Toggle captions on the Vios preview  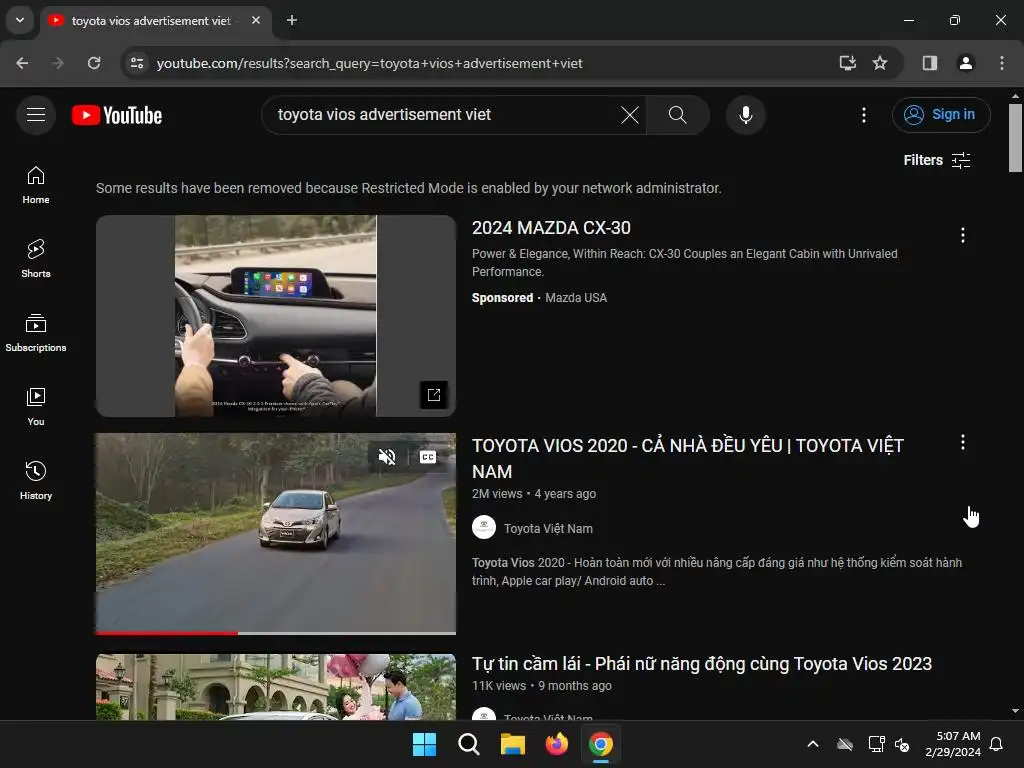click(428, 456)
